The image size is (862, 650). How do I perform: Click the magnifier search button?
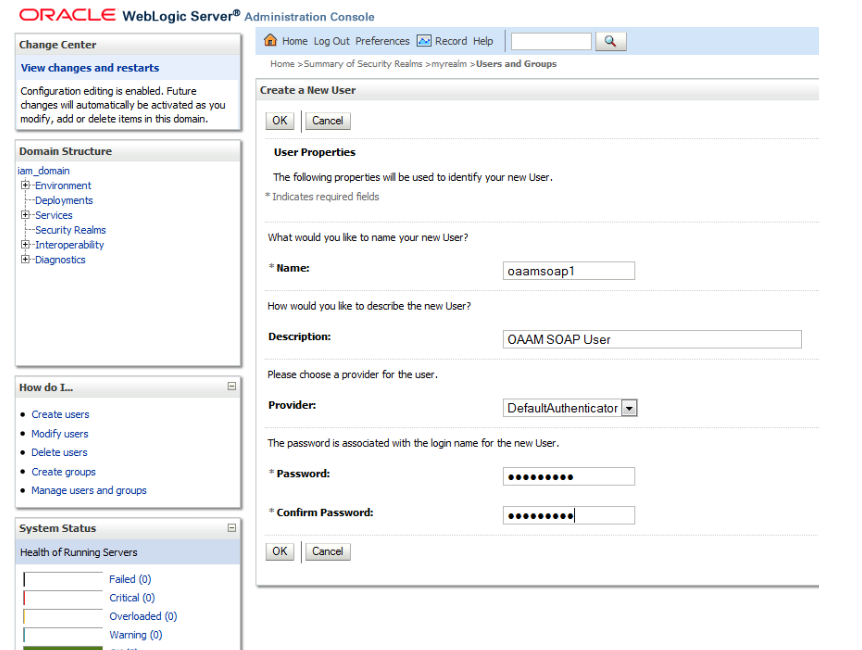point(610,41)
